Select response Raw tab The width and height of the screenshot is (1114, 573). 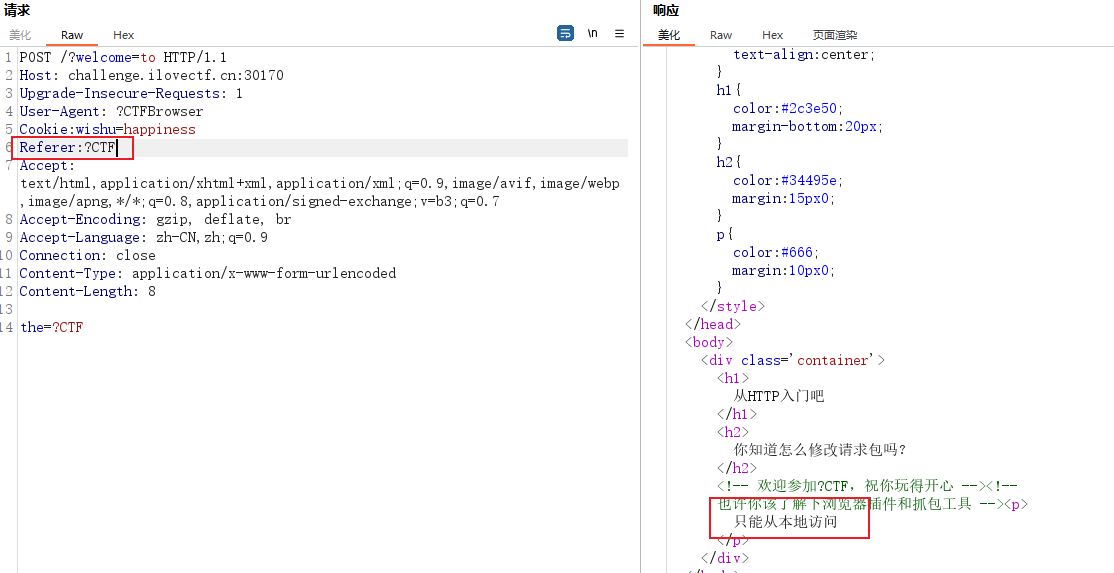[720, 35]
